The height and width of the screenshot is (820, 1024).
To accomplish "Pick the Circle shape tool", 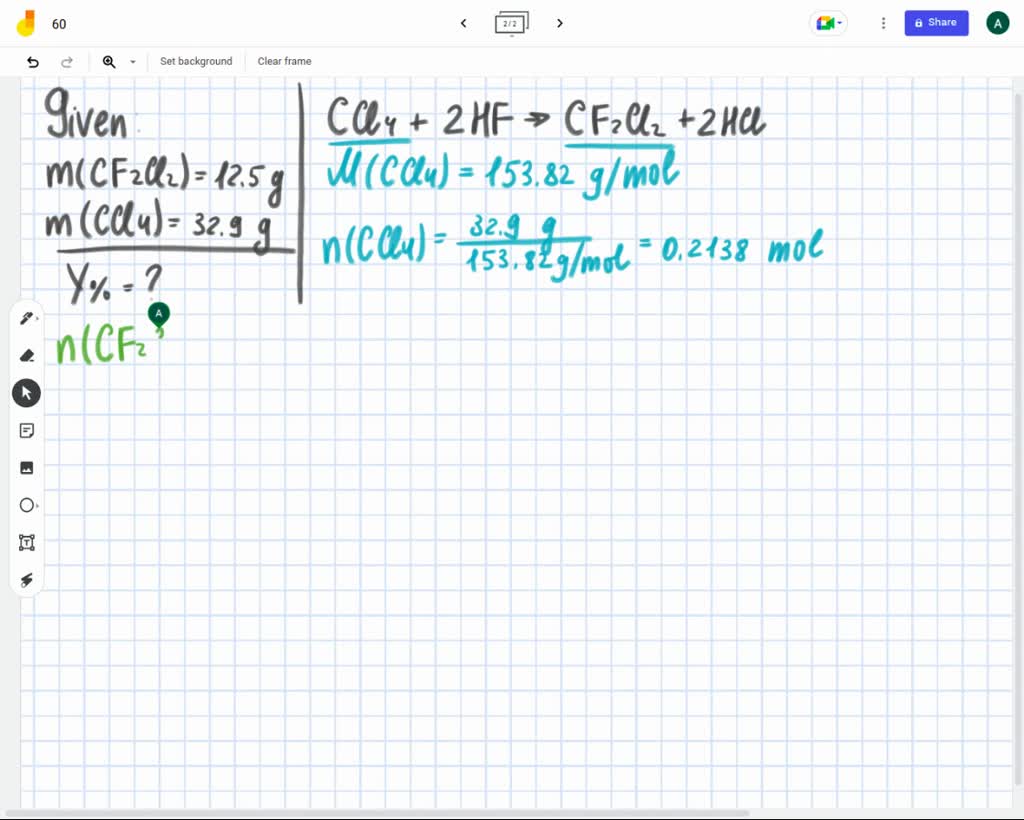I will pos(26,505).
